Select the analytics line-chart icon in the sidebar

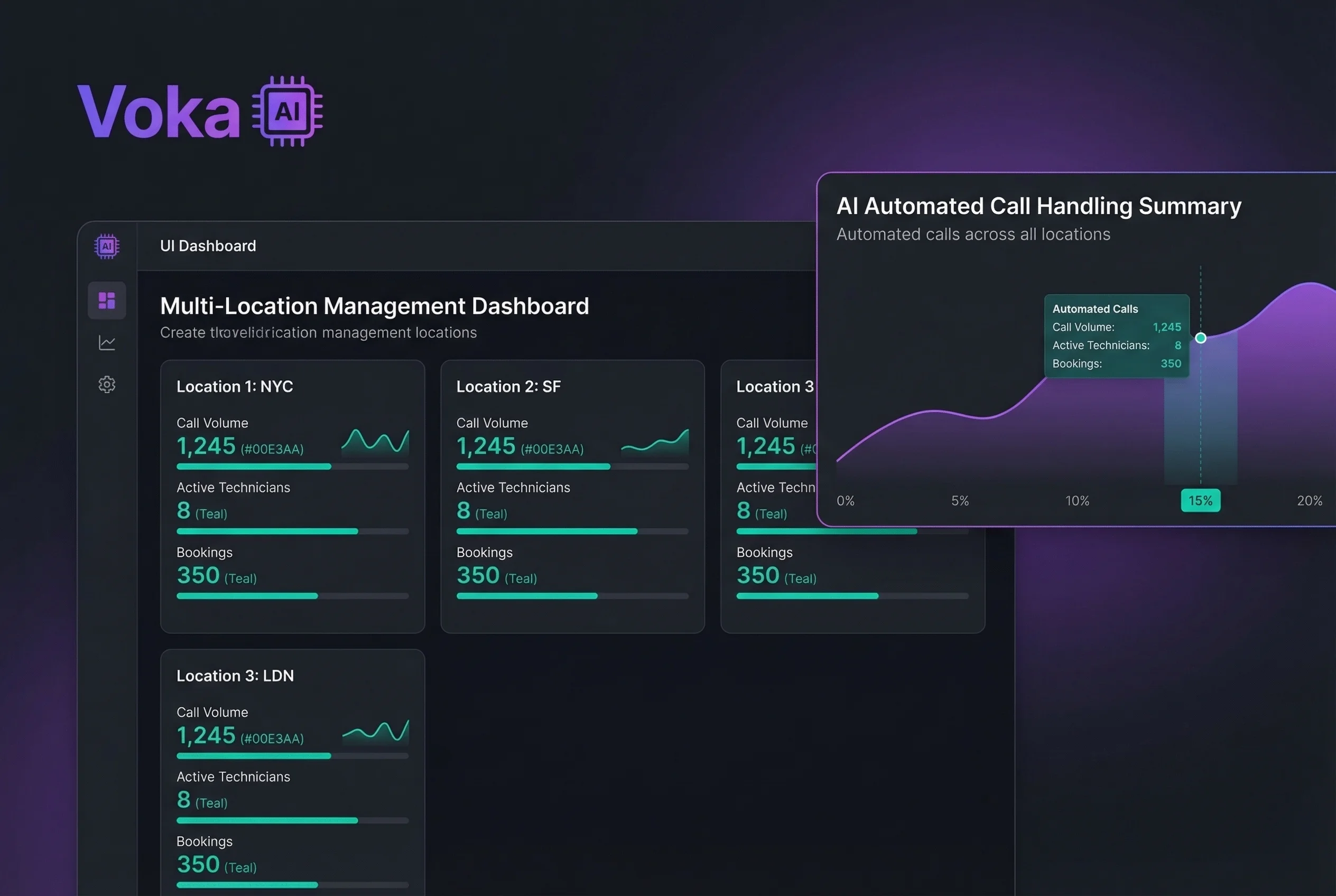[106, 342]
